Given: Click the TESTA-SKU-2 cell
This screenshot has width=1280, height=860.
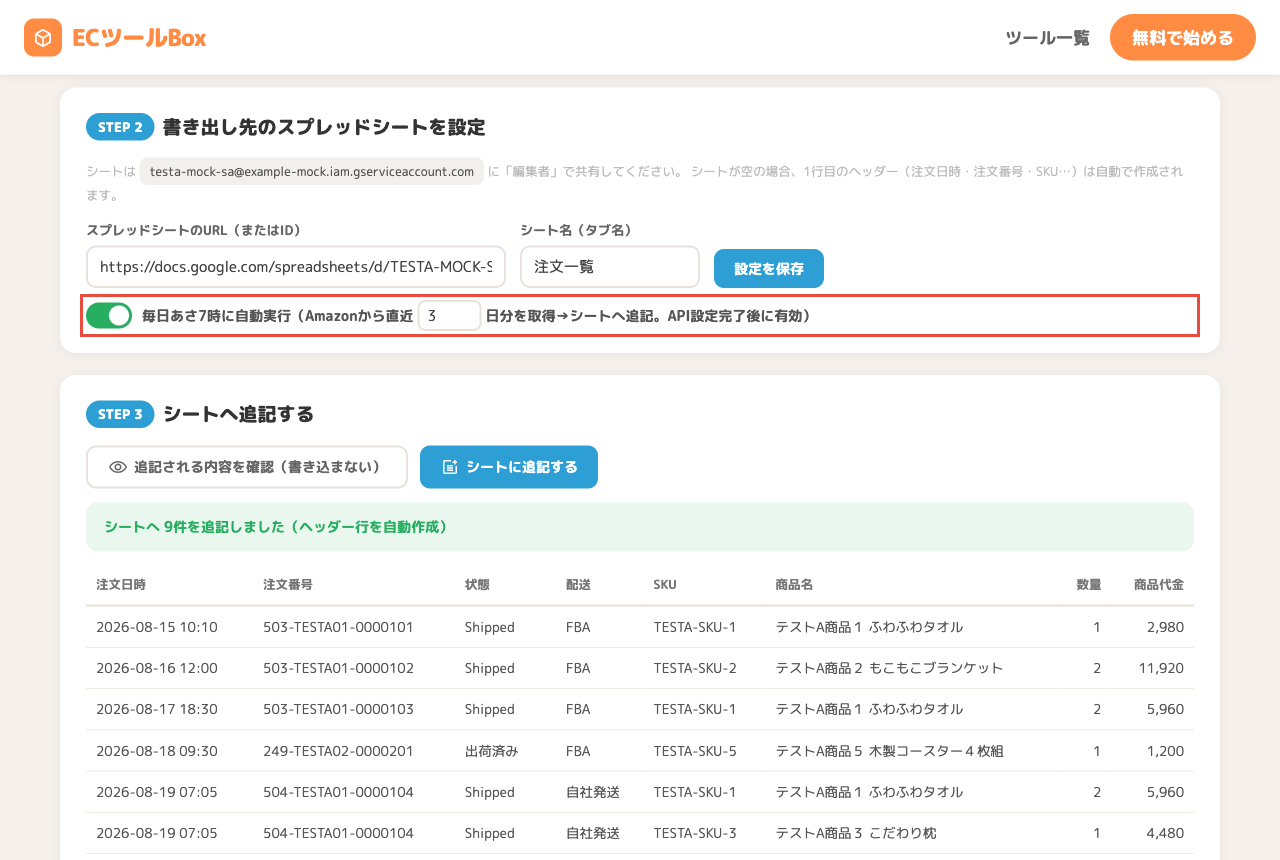Looking at the screenshot, I should click(x=695, y=668).
